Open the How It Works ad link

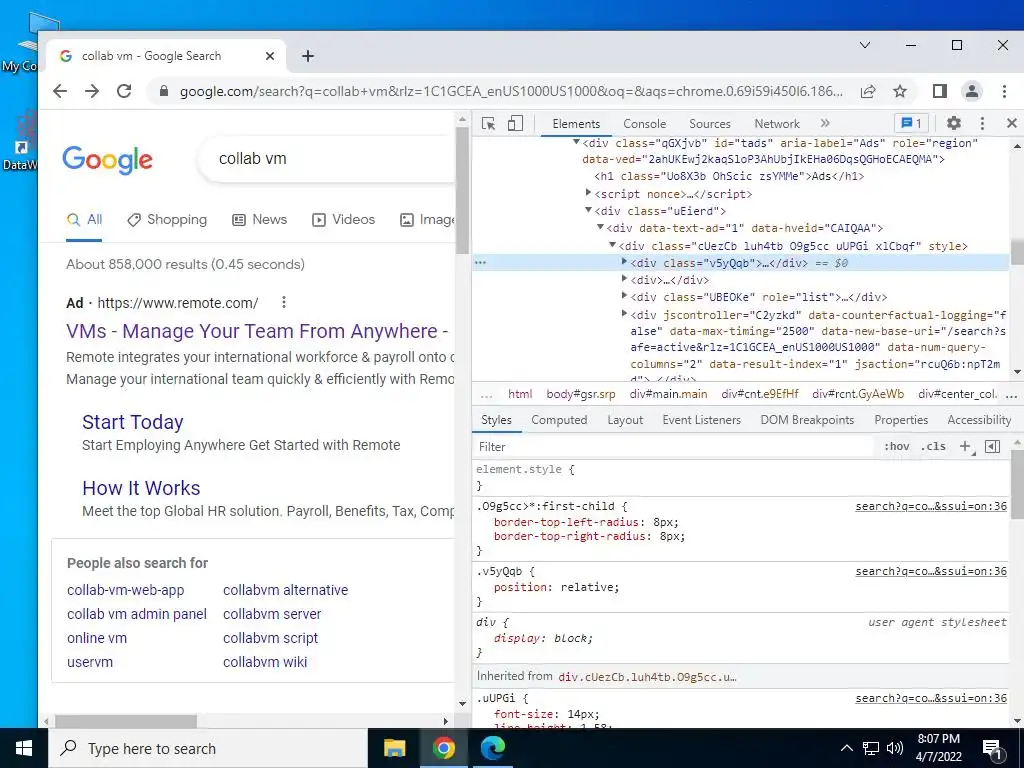pyautogui.click(x=141, y=488)
